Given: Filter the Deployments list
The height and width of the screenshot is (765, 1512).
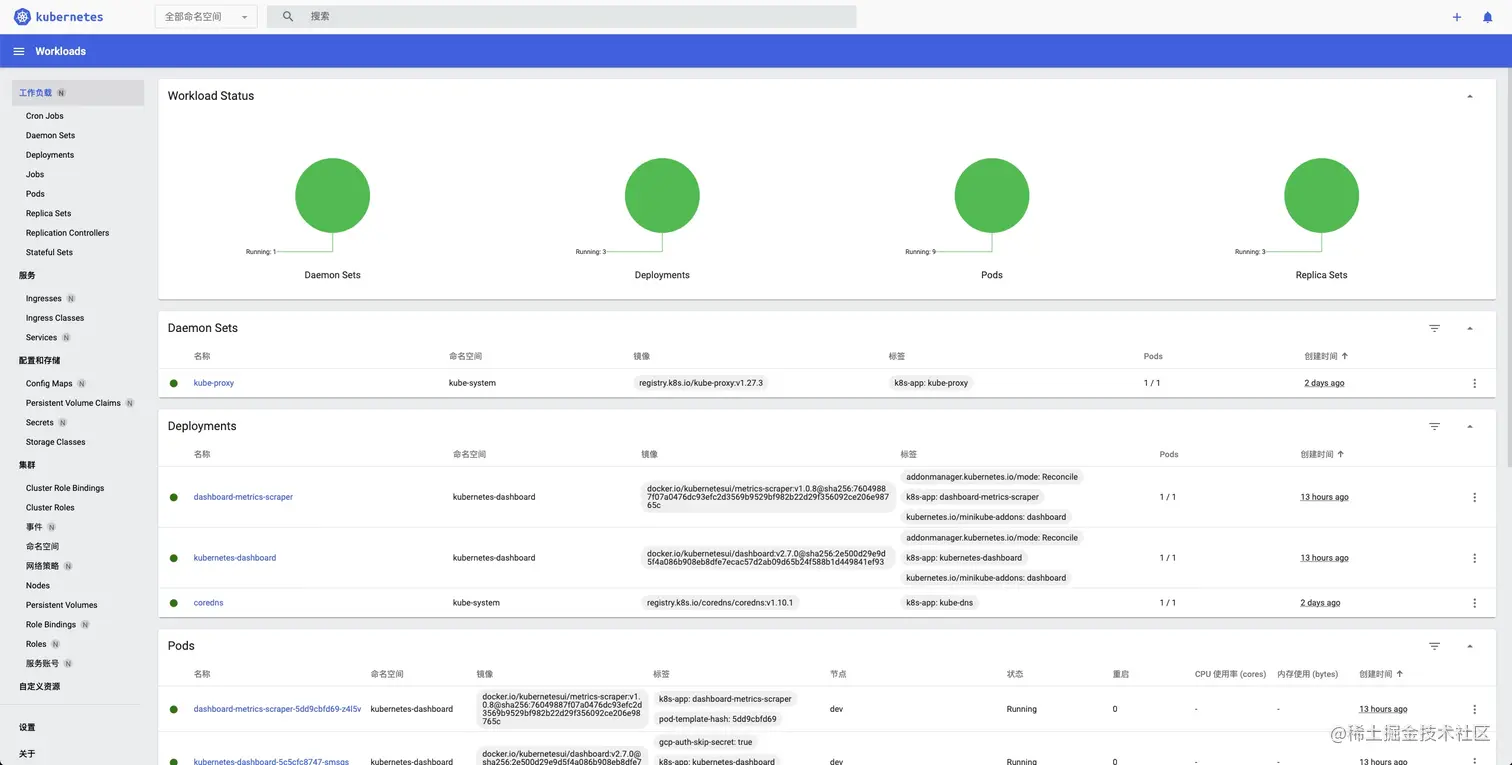Looking at the screenshot, I should click(x=1434, y=426).
